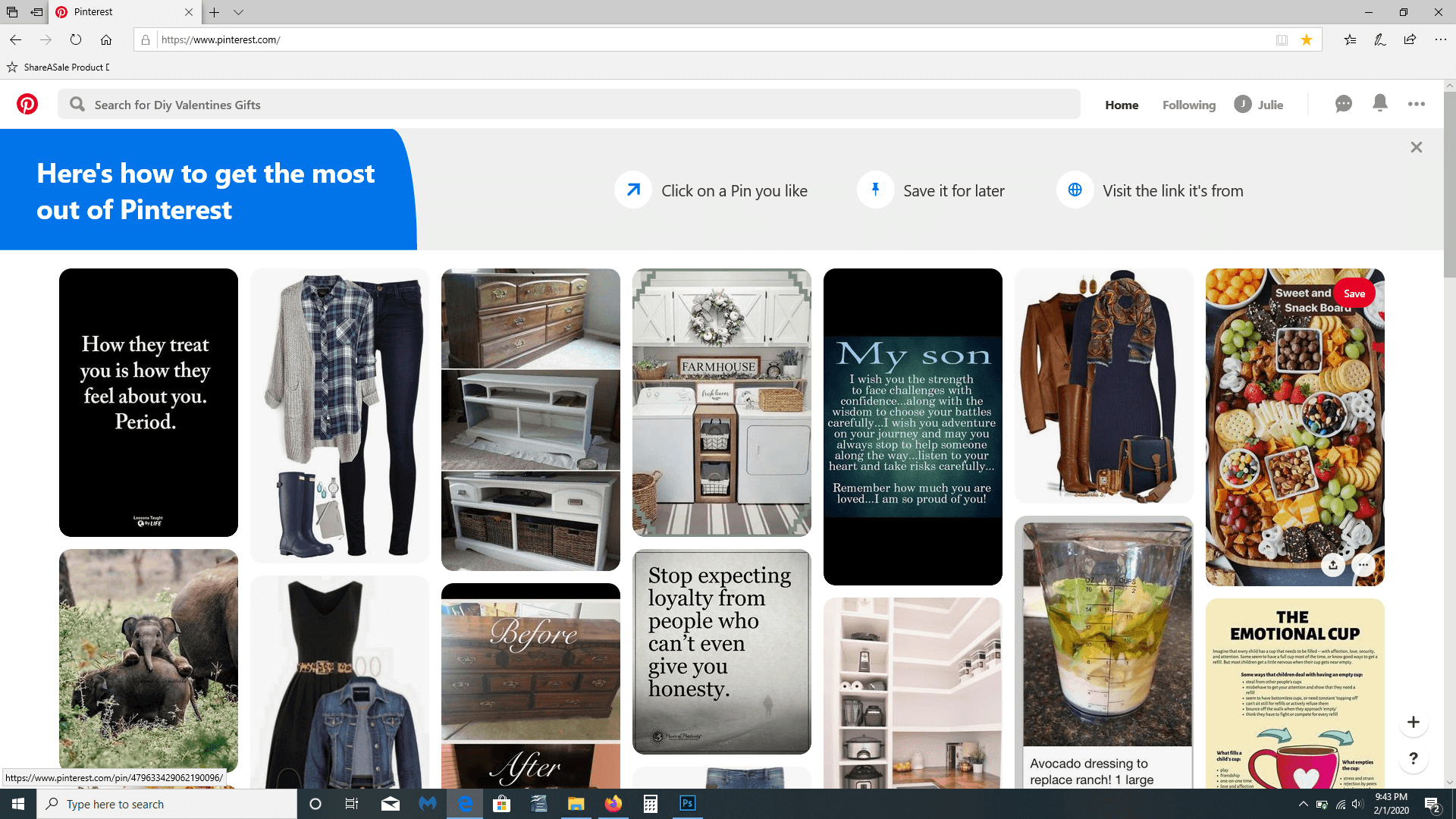Click the share icon on the snack board pin

tap(1333, 565)
